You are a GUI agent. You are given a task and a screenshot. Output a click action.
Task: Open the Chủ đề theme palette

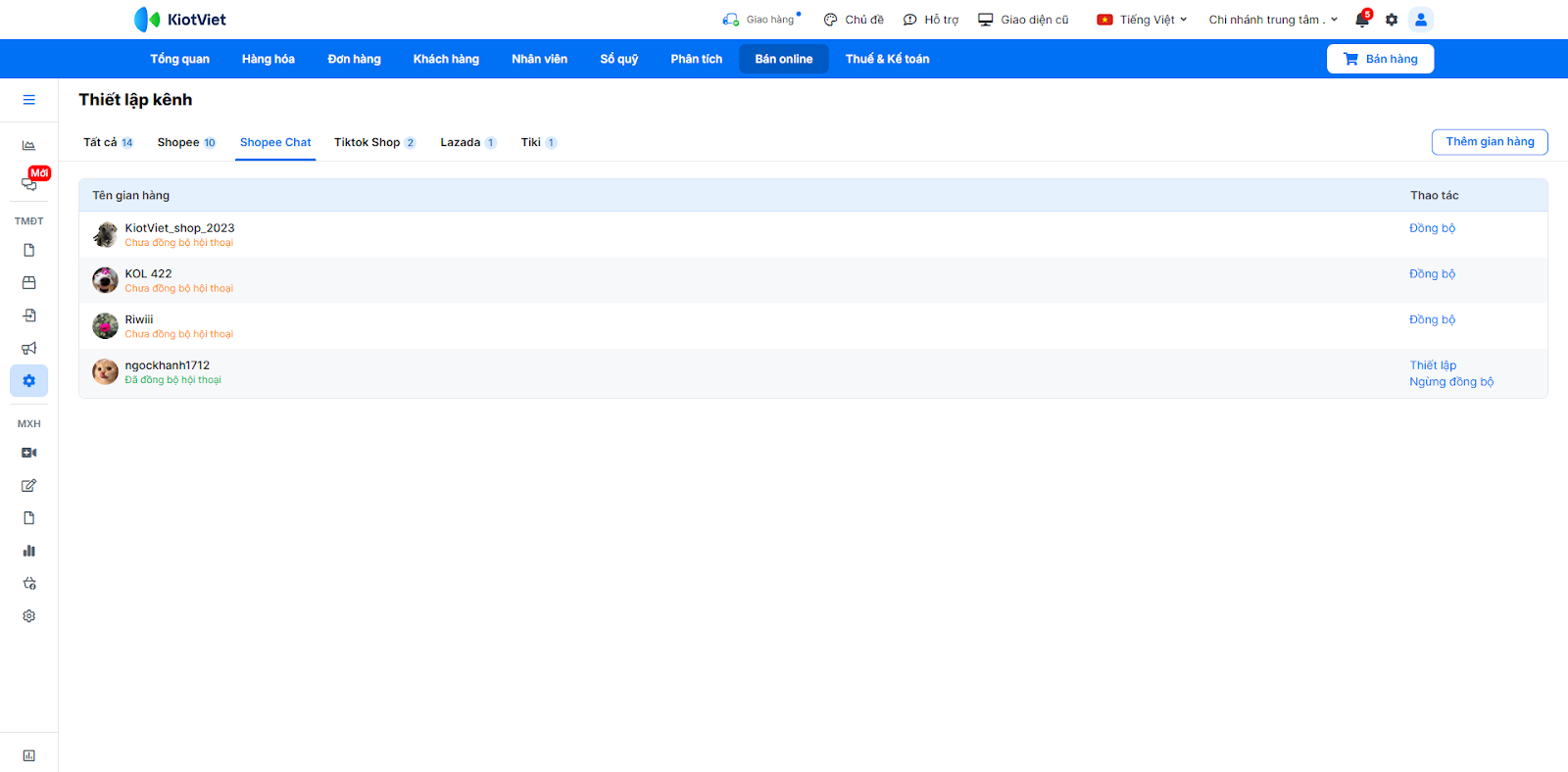854,20
